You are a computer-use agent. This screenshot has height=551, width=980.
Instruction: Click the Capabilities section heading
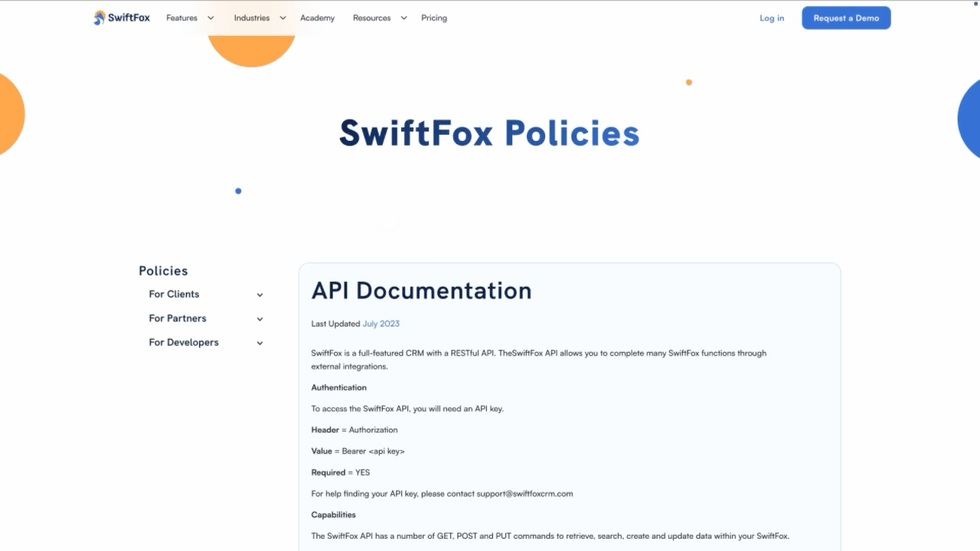click(x=333, y=515)
